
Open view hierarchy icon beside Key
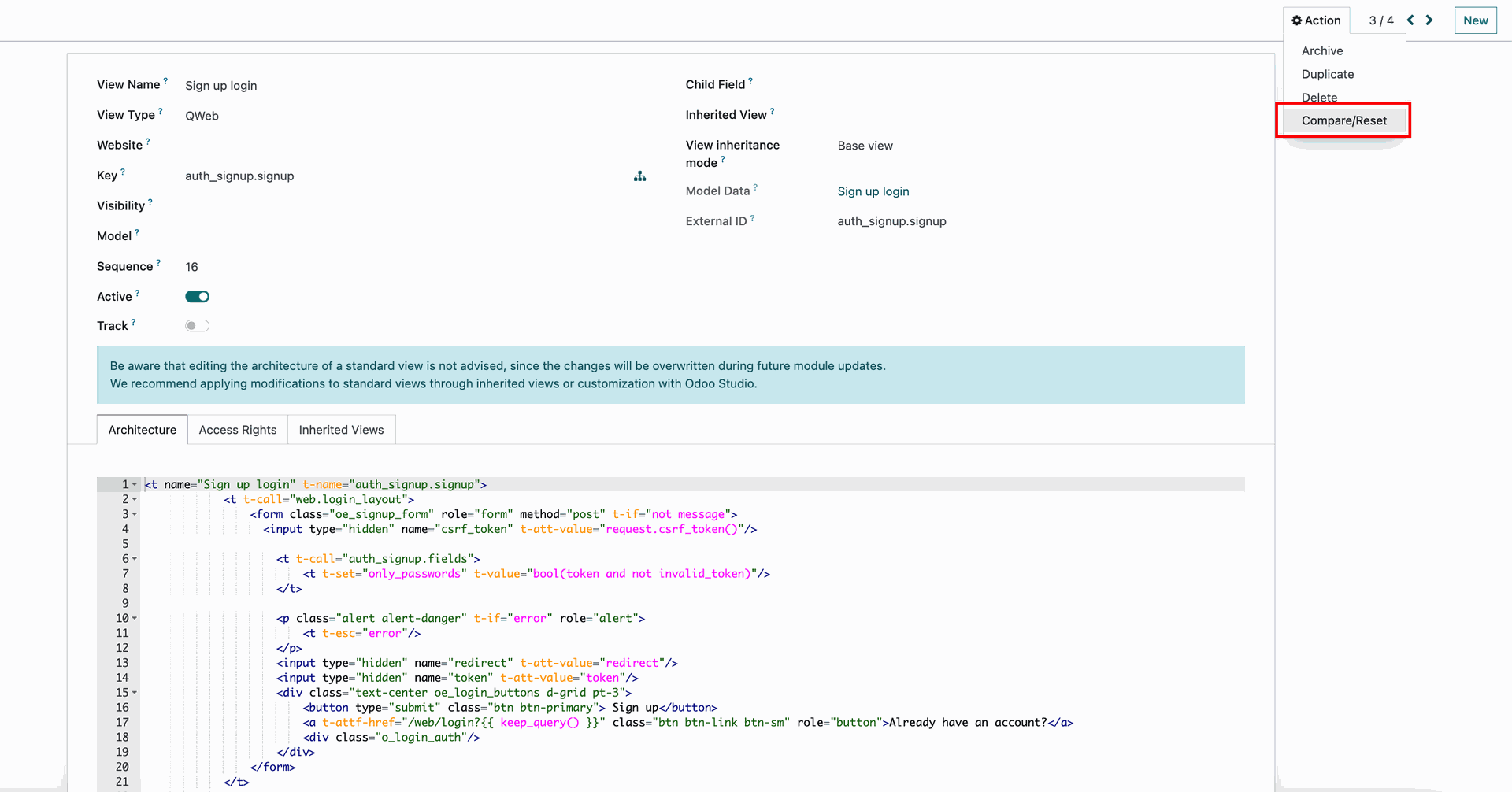639,176
